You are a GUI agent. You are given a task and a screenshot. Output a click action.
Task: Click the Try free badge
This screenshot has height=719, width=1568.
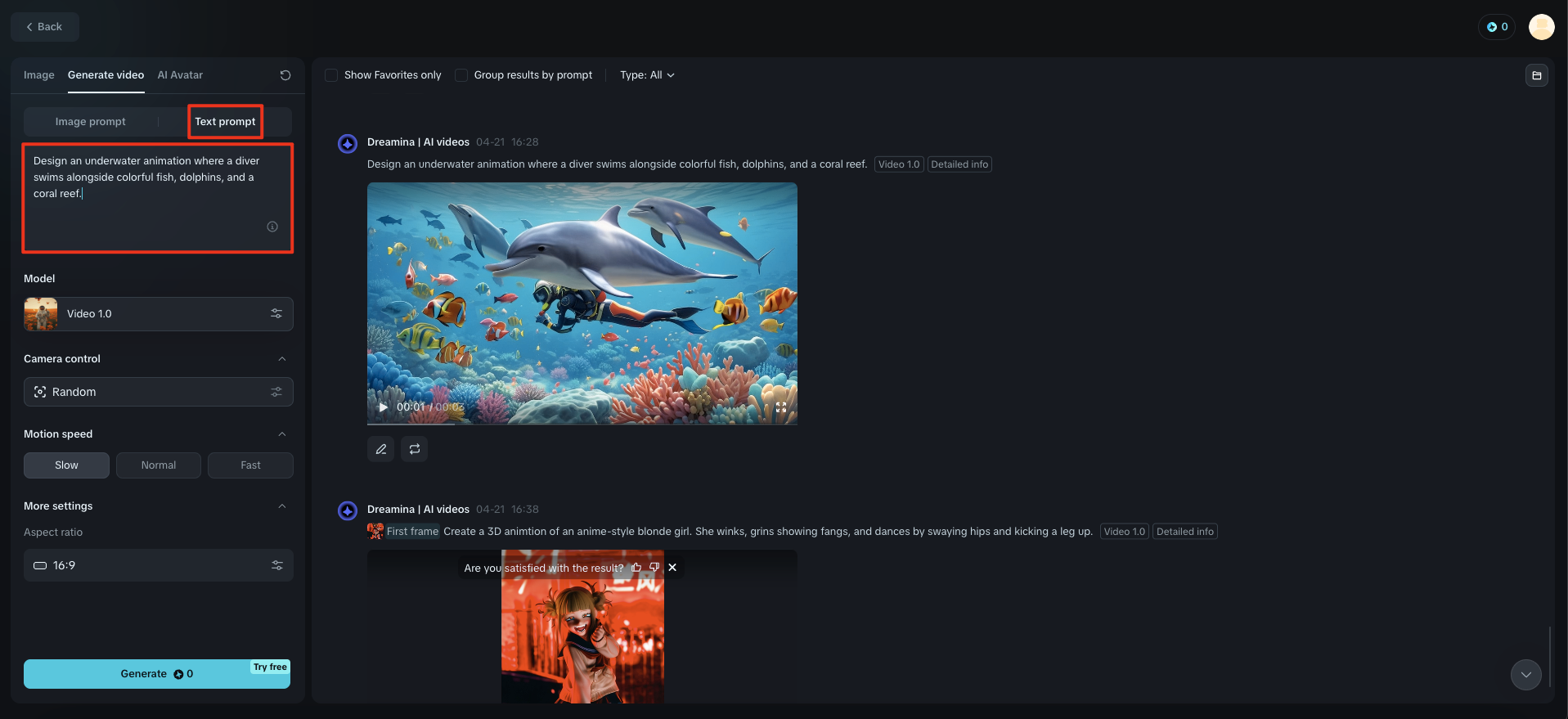point(270,667)
